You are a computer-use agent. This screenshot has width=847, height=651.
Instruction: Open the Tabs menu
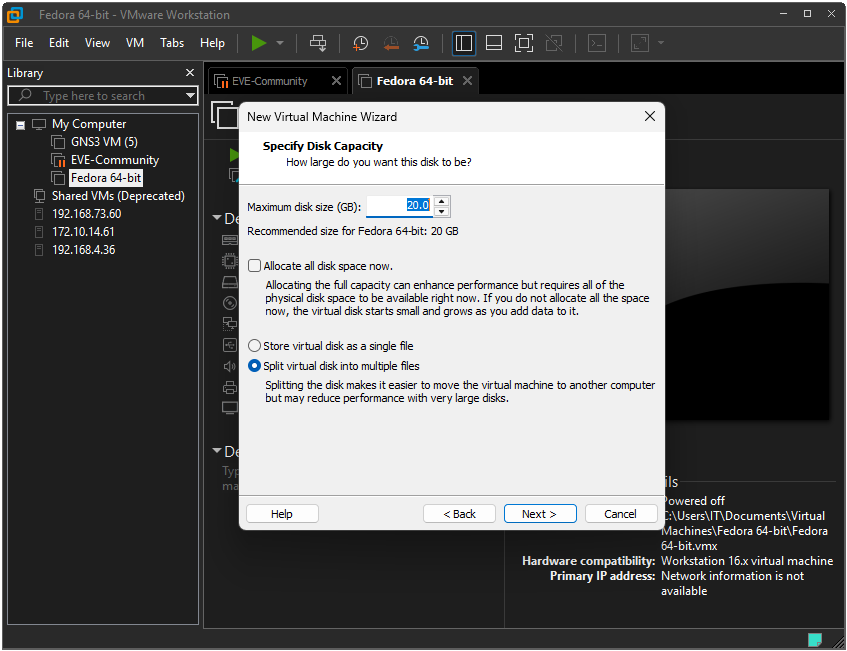click(x=172, y=43)
